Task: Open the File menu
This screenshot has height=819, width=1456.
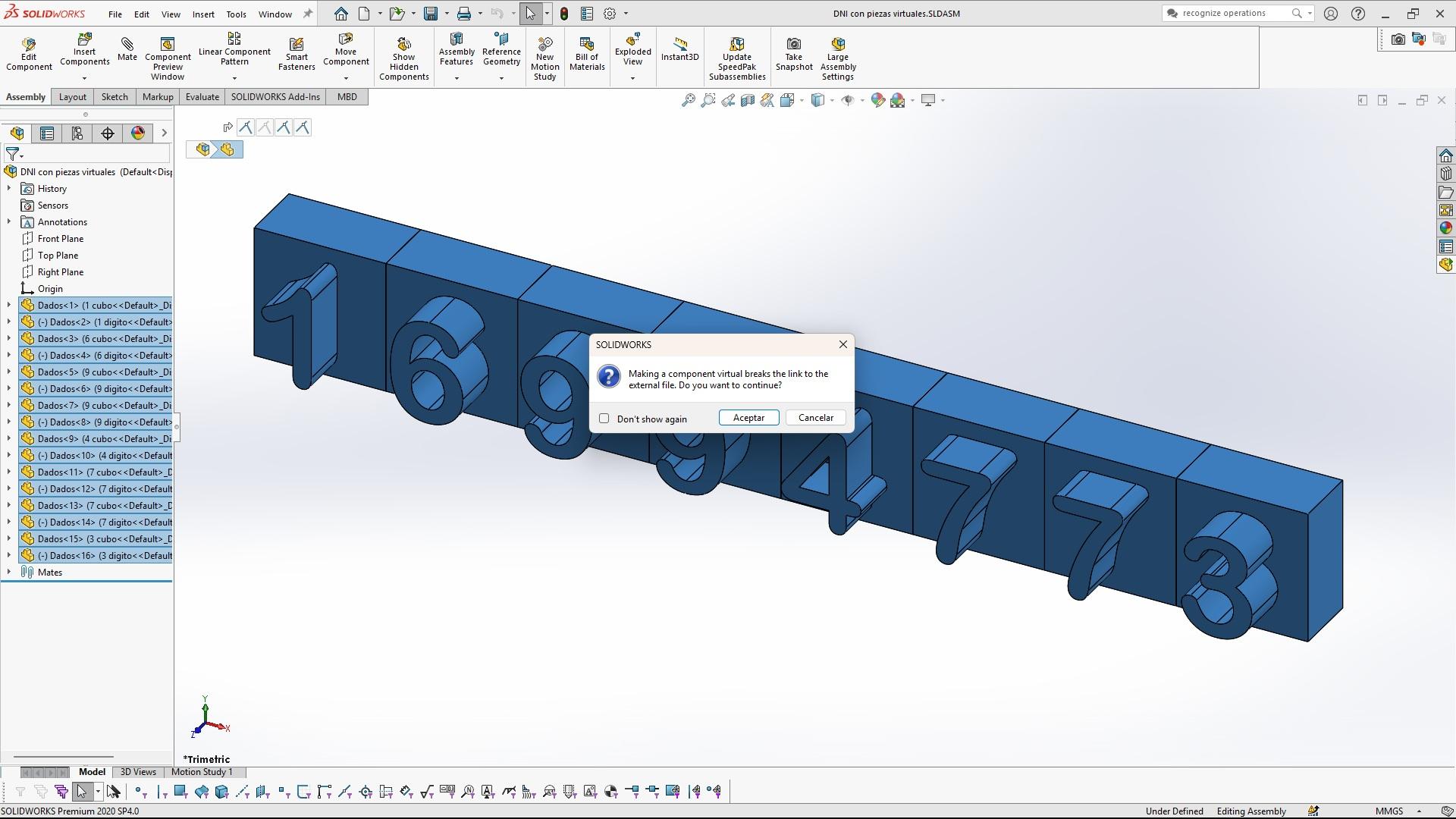Action: (115, 14)
